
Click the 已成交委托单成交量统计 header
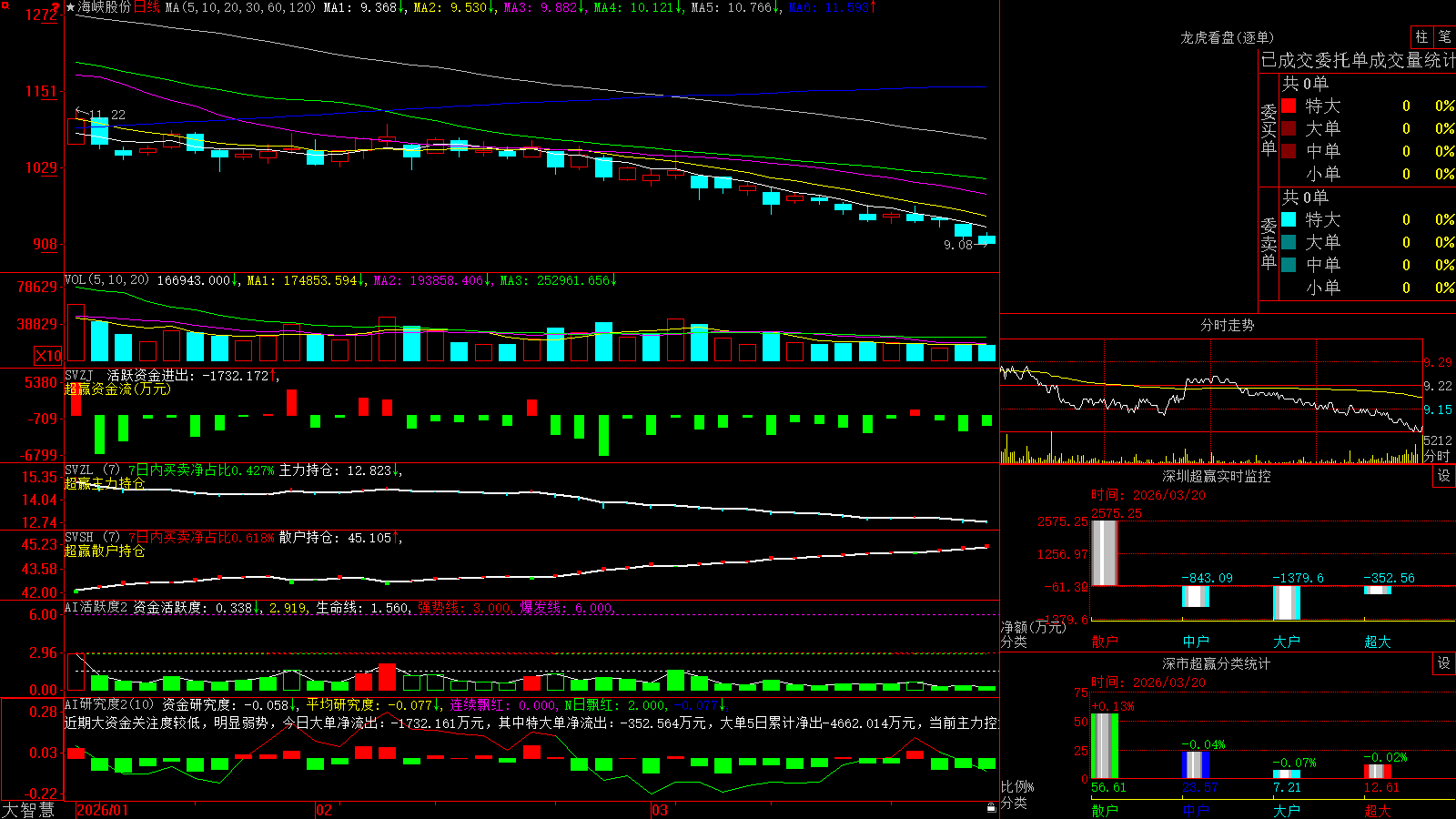point(1359,60)
